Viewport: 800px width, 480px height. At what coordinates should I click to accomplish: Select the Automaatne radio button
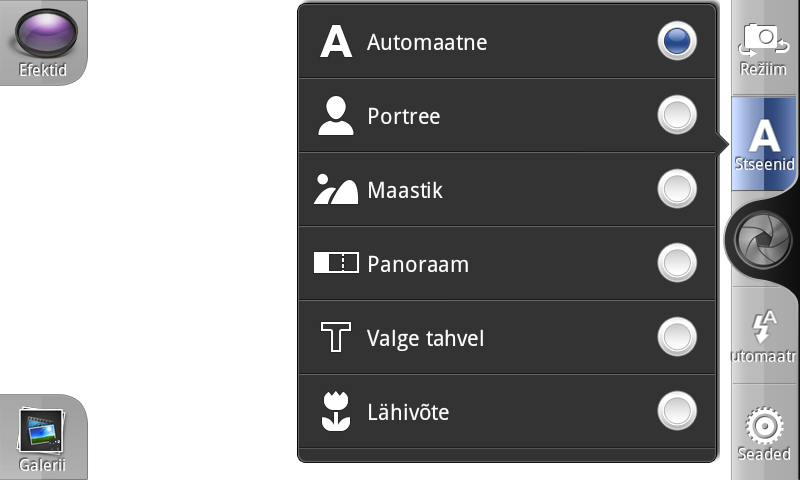click(x=677, y=41)
